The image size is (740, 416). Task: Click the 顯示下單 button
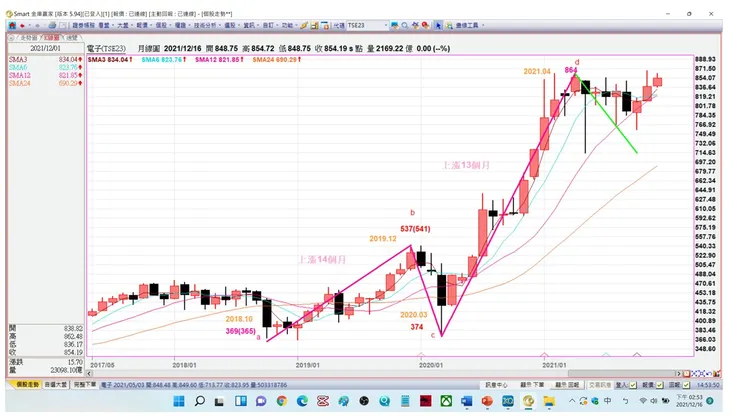point(532,385)
